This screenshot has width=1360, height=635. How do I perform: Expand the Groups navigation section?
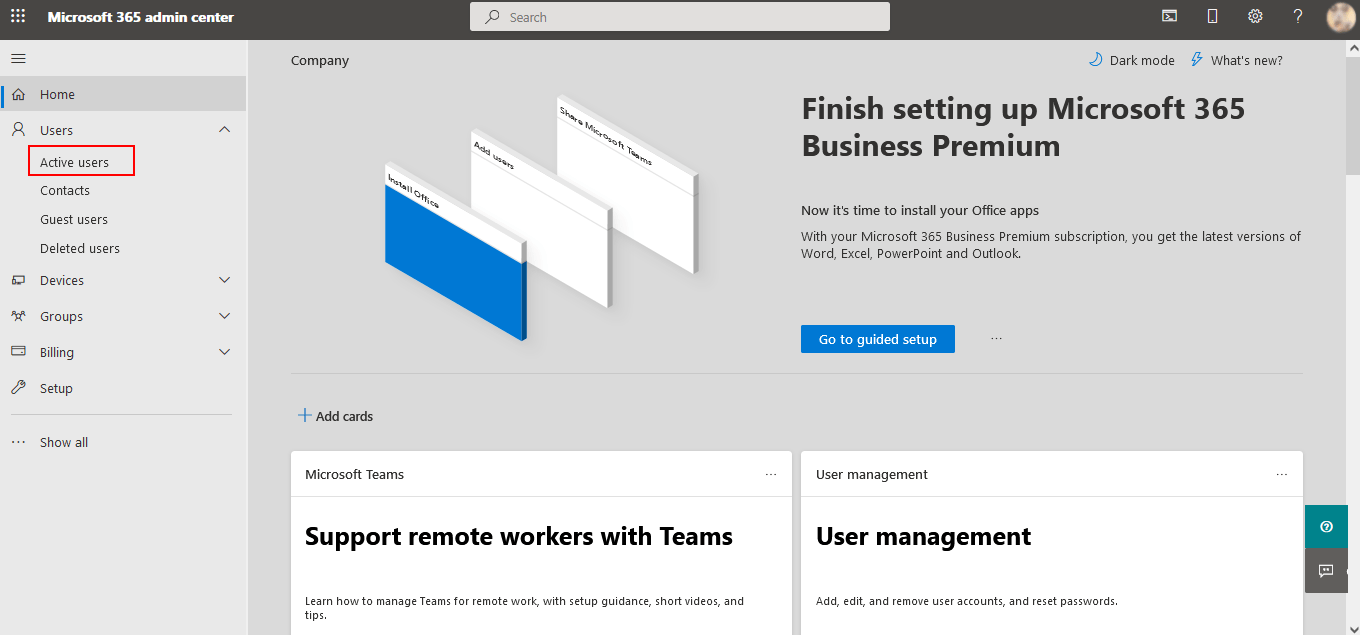[x=224, y=316]
